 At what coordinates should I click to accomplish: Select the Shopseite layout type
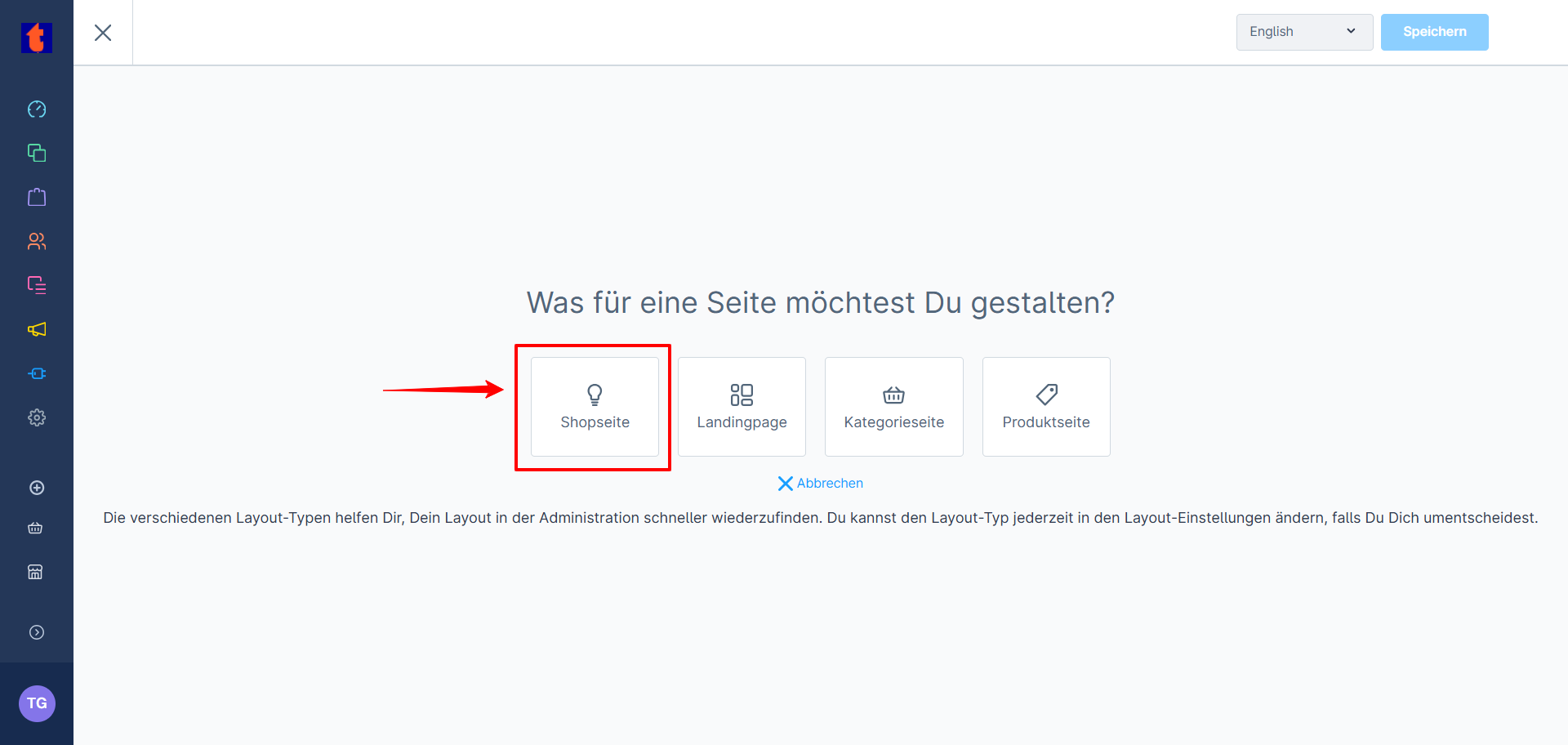(x=595, y=407)
